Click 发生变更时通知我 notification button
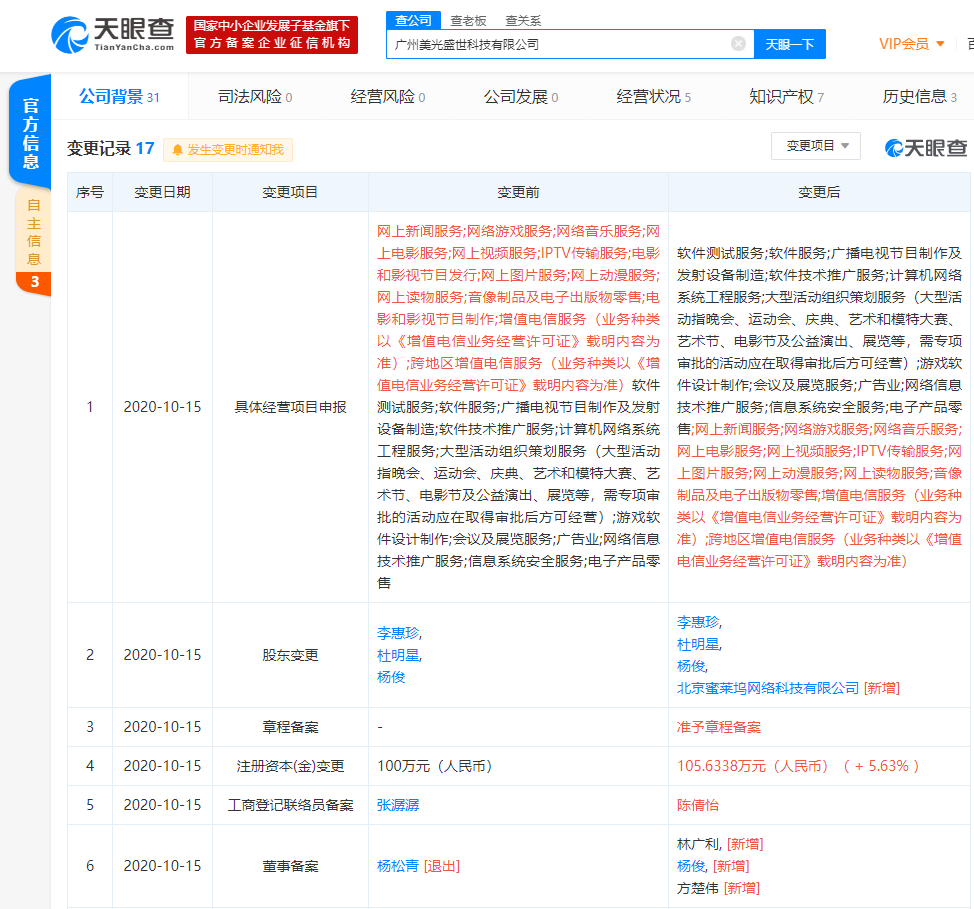Viewport: 974px width, 909px height. pos(228,150)
